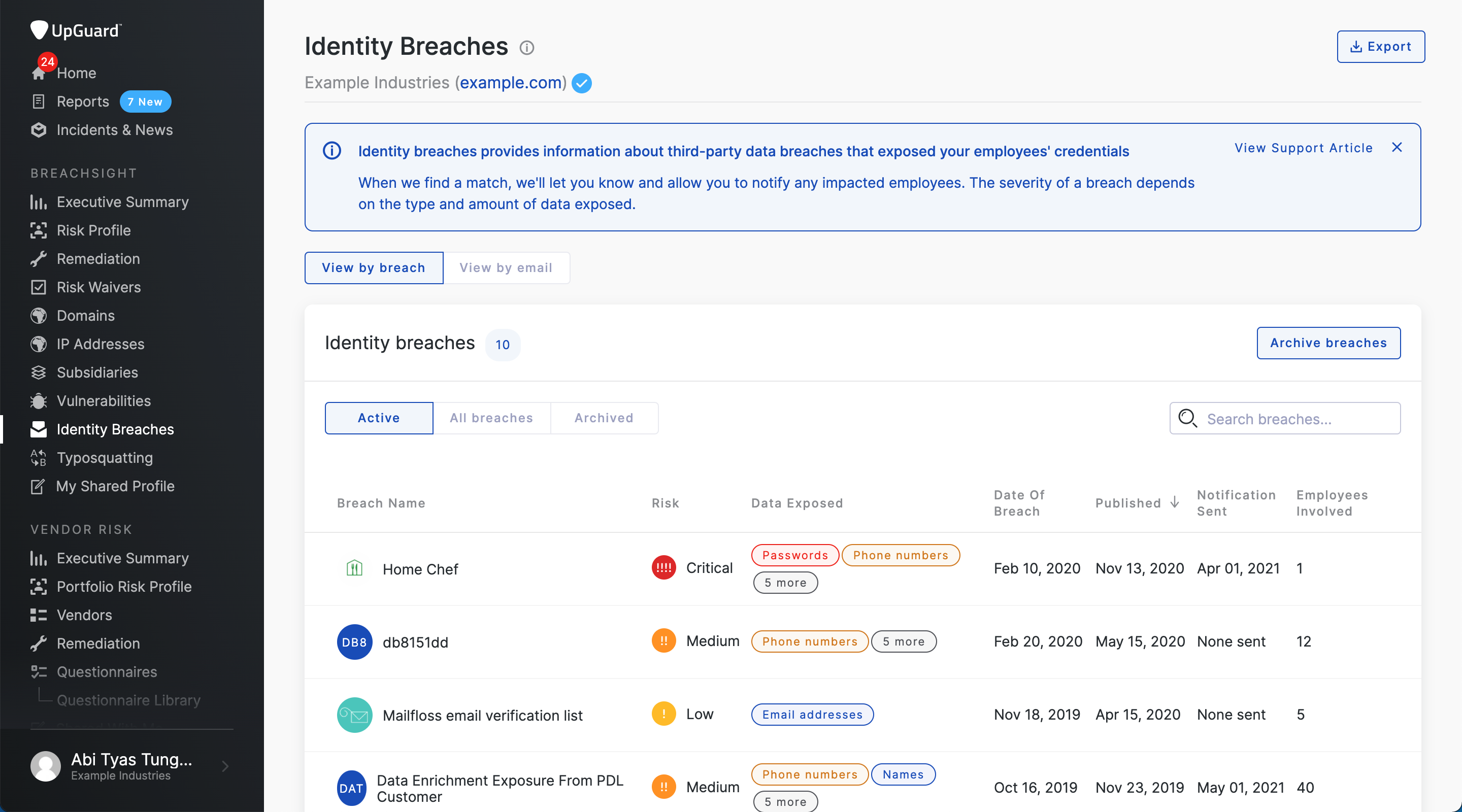
Task: Click the Typosquatting A-B icon
Action: 39,458
